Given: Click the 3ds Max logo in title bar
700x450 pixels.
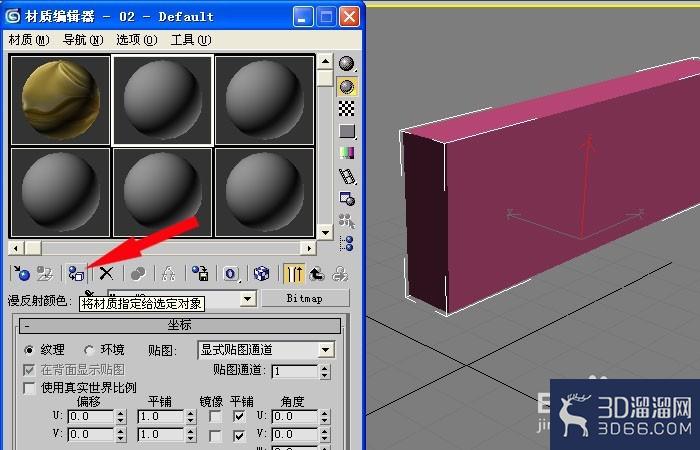Looking at the screenshot, I should pyautogui.click(x=12, y=17).
